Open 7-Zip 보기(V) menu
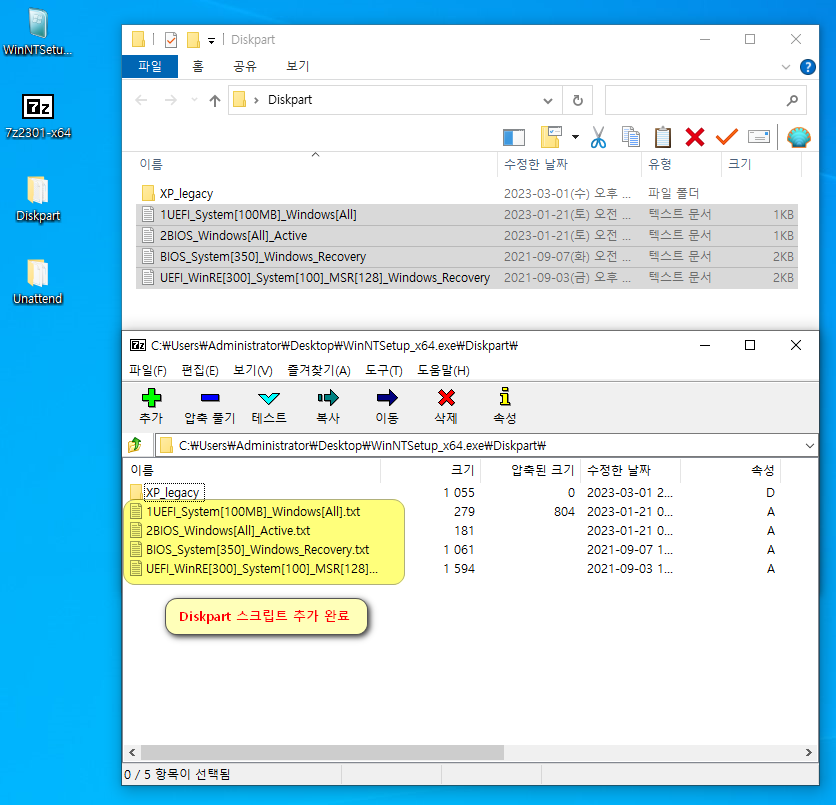836x805 pixels. click(x=253, y=371)
